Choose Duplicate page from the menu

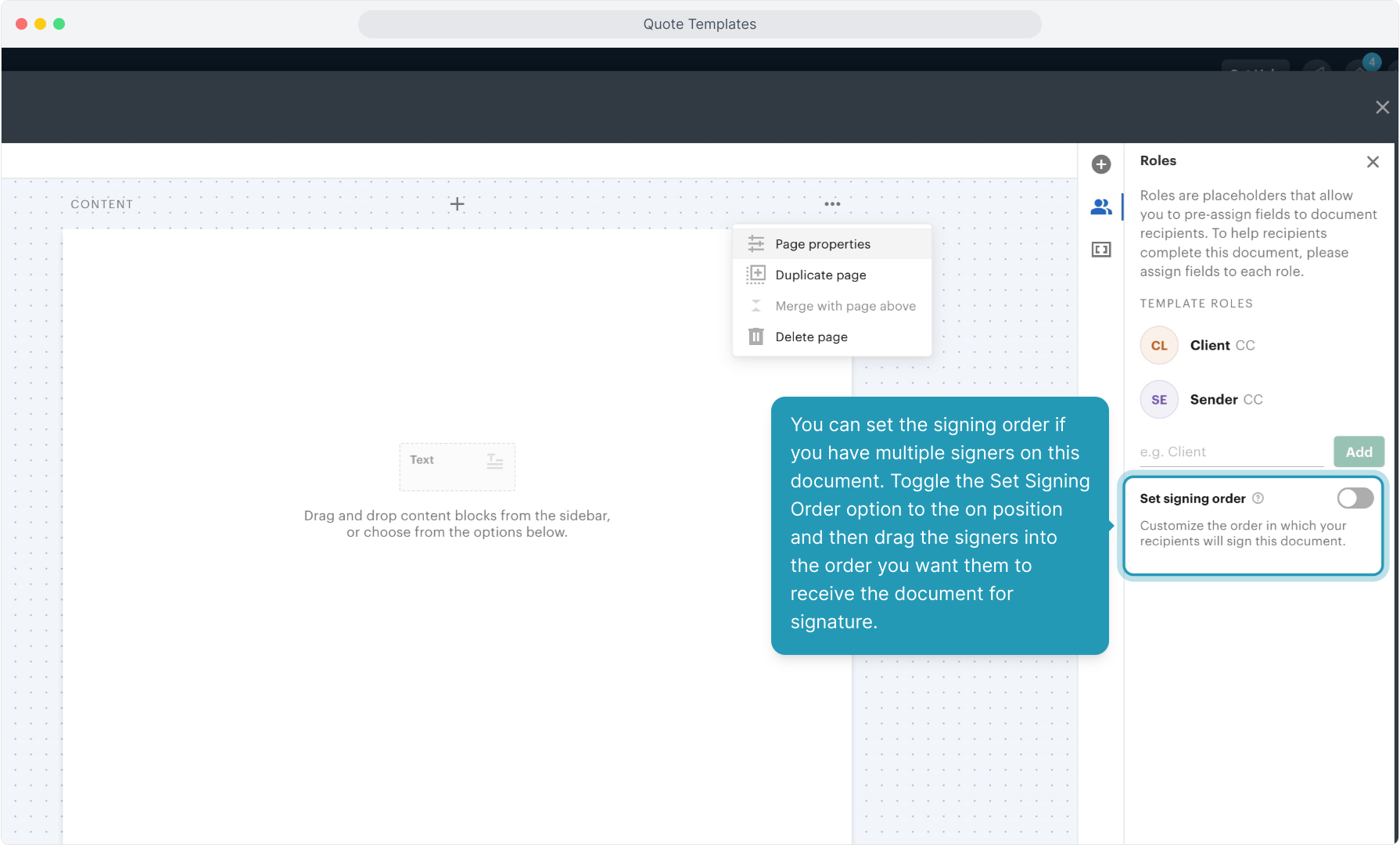[820, 275]
